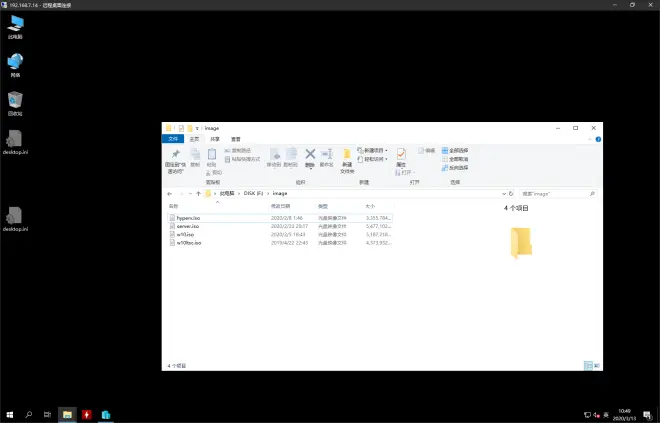Click the Delete (删除) X icon
Viewport: 660px width, 423px height.
[x=310, y=158]
